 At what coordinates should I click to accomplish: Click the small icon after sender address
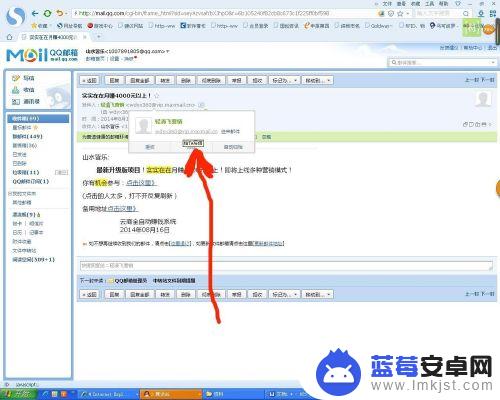coord(201,105)
